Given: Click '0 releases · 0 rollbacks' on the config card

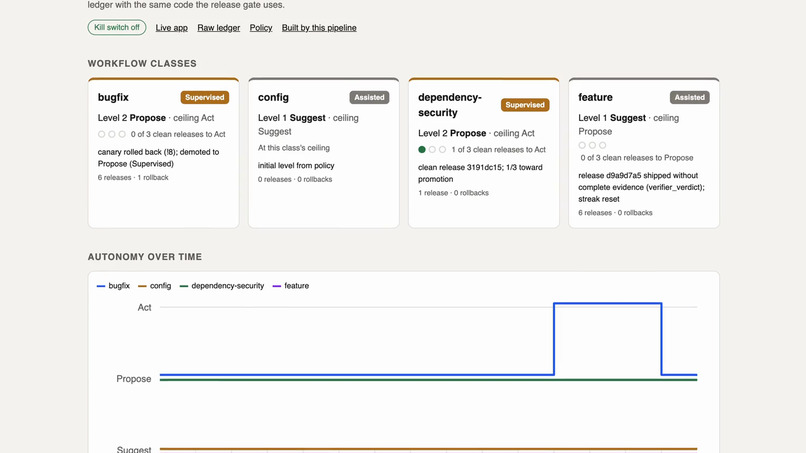Looking at the screenshot, I should pyautogui.click(x=295, y=179).
